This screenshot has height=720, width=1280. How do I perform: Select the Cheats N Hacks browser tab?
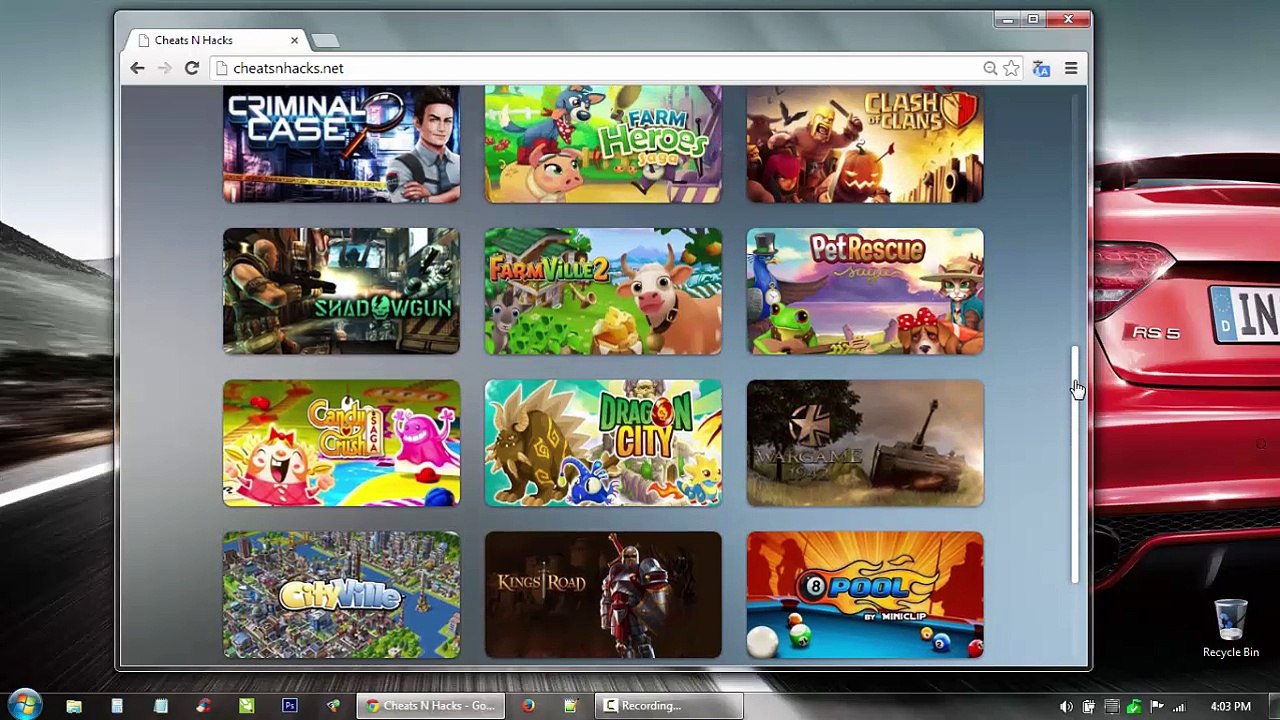pos(217,40)
